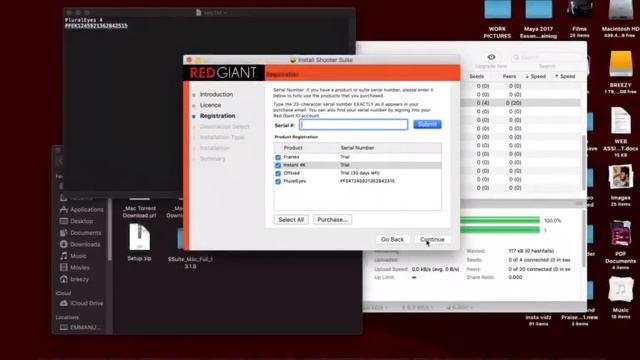This screenshot has height=360, width=640.
Task: Sort torrents by download Speed column
Action: (x=536, y=76)
